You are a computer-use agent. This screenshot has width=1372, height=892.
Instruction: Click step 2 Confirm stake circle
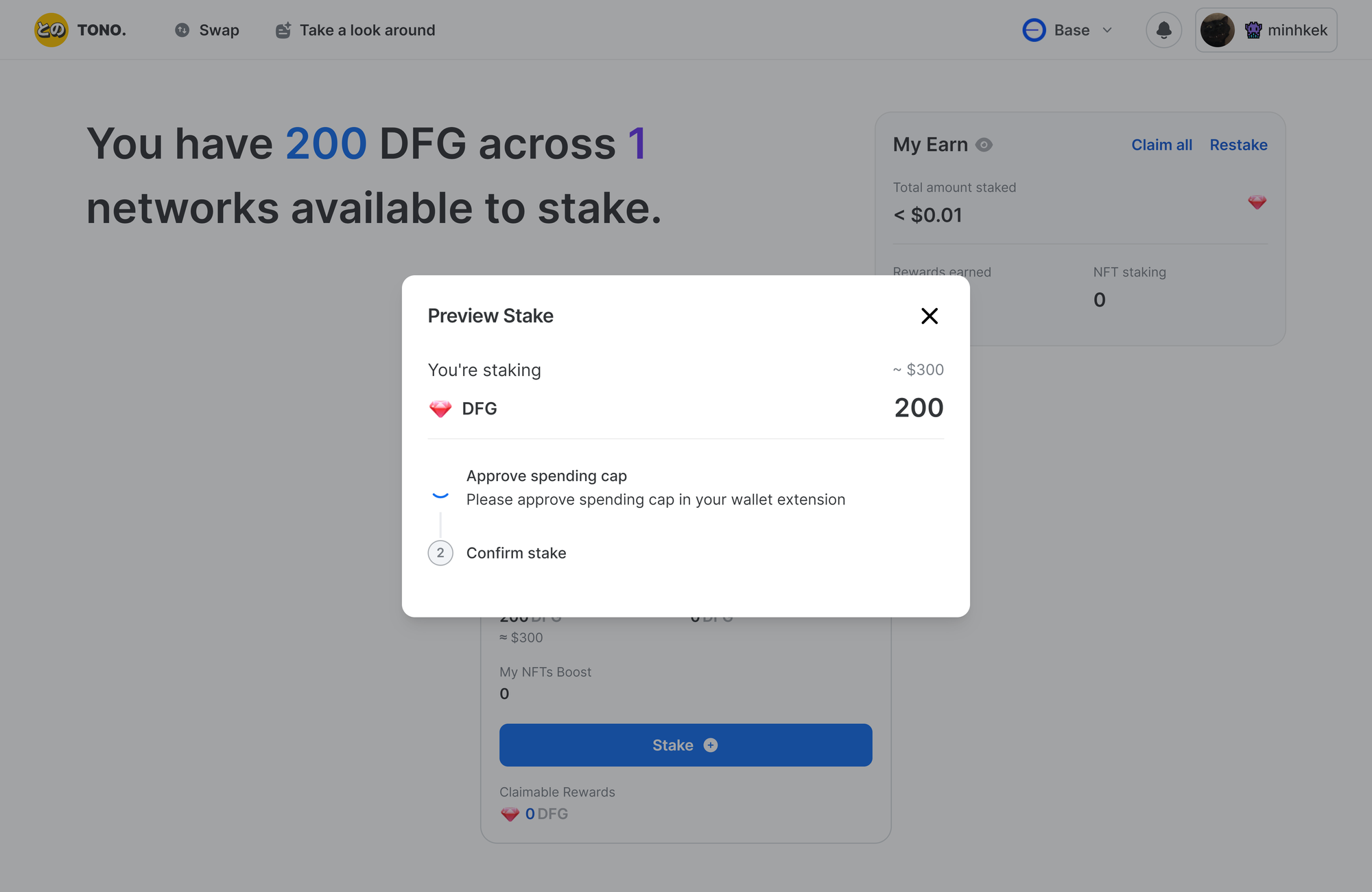point(440,553)
